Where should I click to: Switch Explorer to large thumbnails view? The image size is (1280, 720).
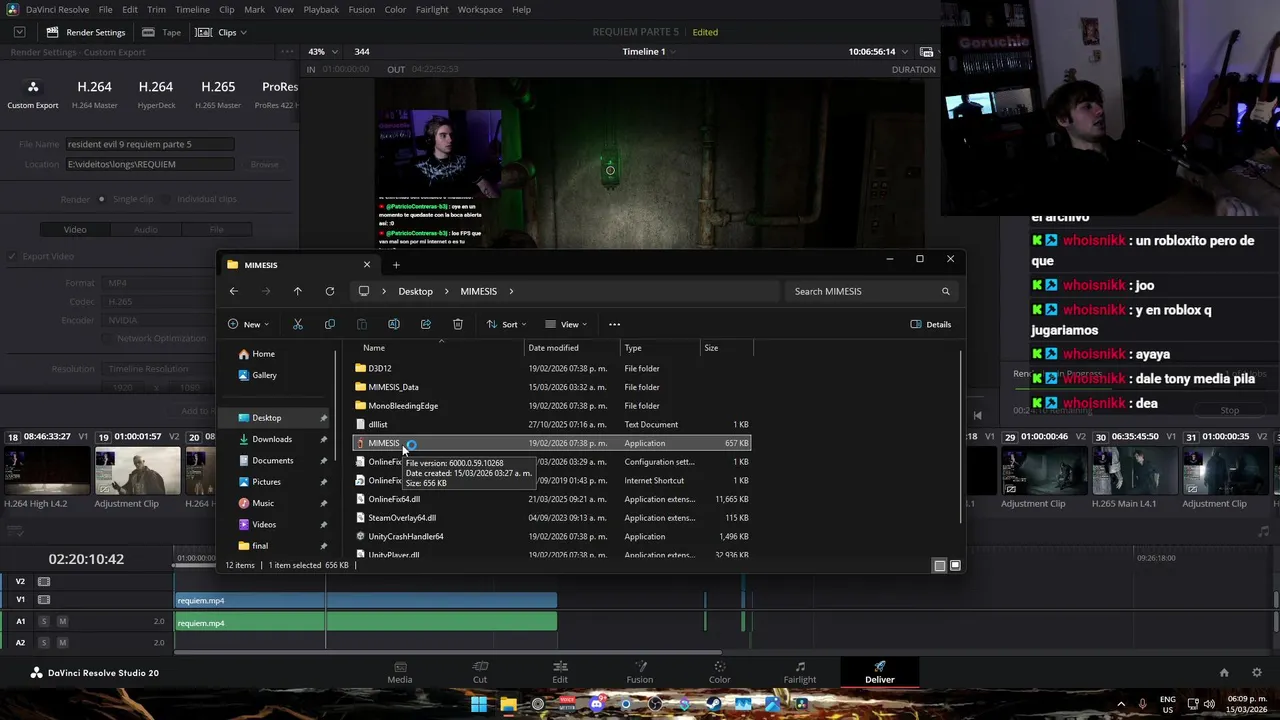click(x=955, y=566)
